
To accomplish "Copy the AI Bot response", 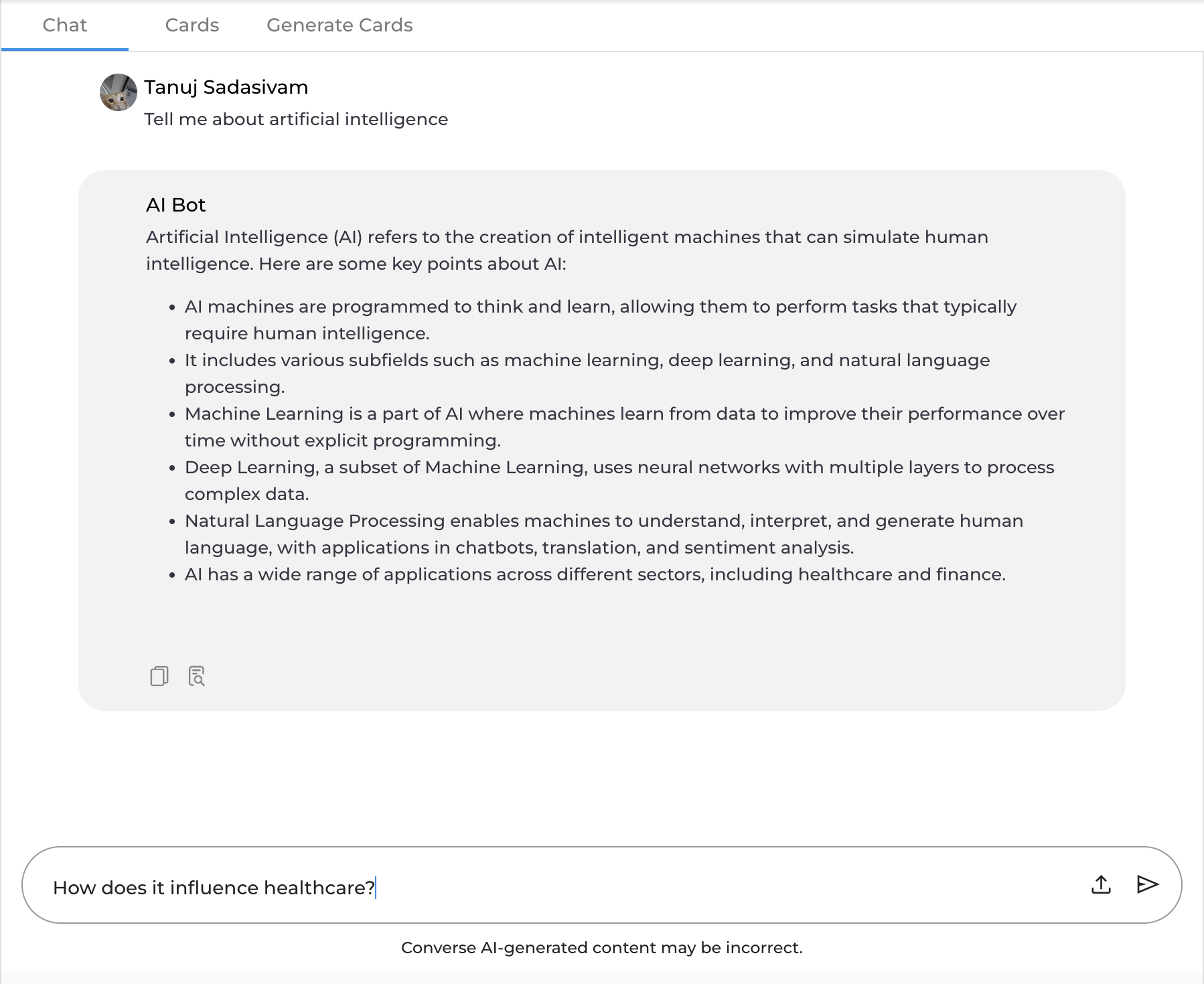I will point(159,676).
